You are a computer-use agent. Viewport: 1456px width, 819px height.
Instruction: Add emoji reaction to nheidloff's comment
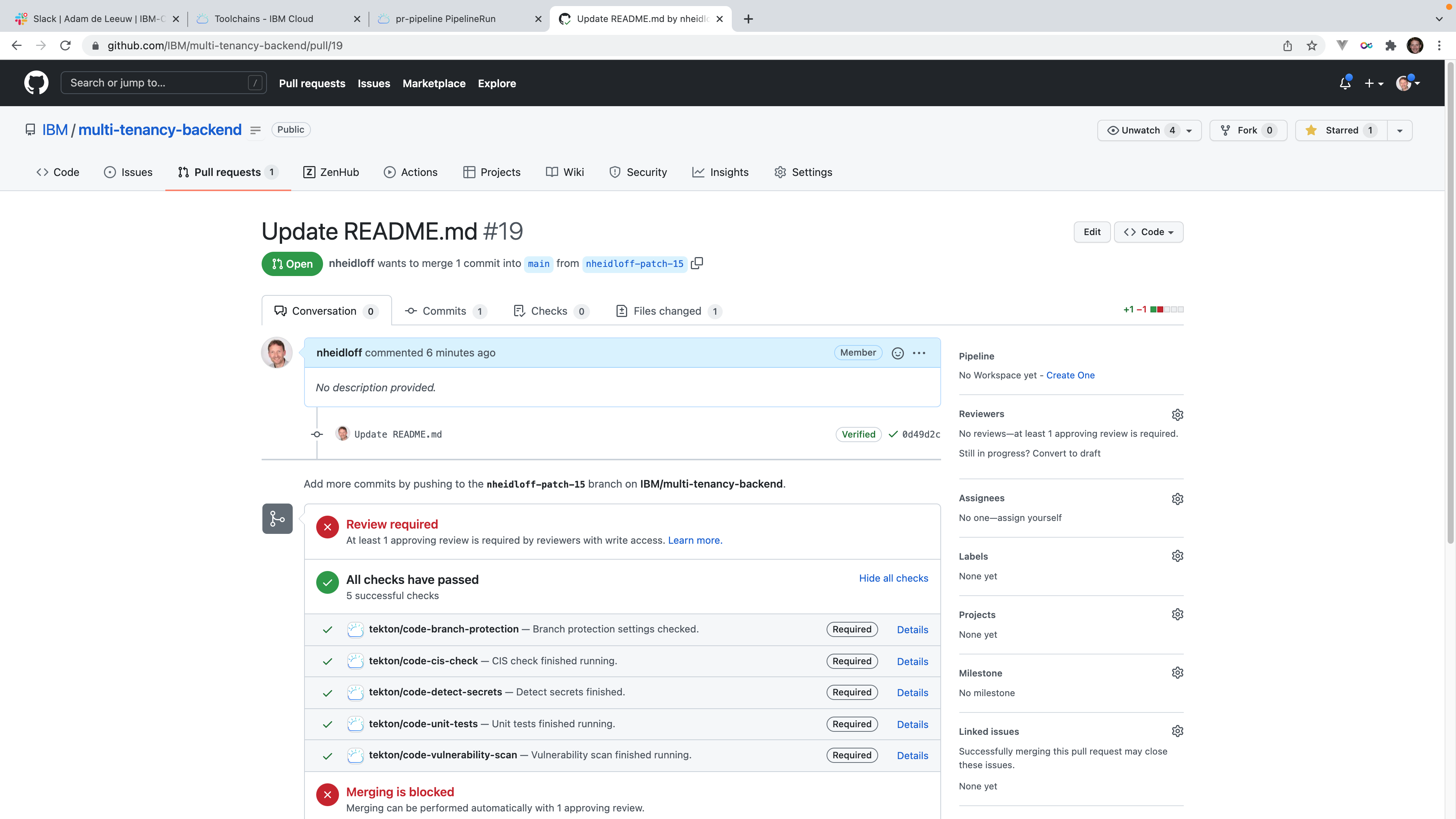897,353
